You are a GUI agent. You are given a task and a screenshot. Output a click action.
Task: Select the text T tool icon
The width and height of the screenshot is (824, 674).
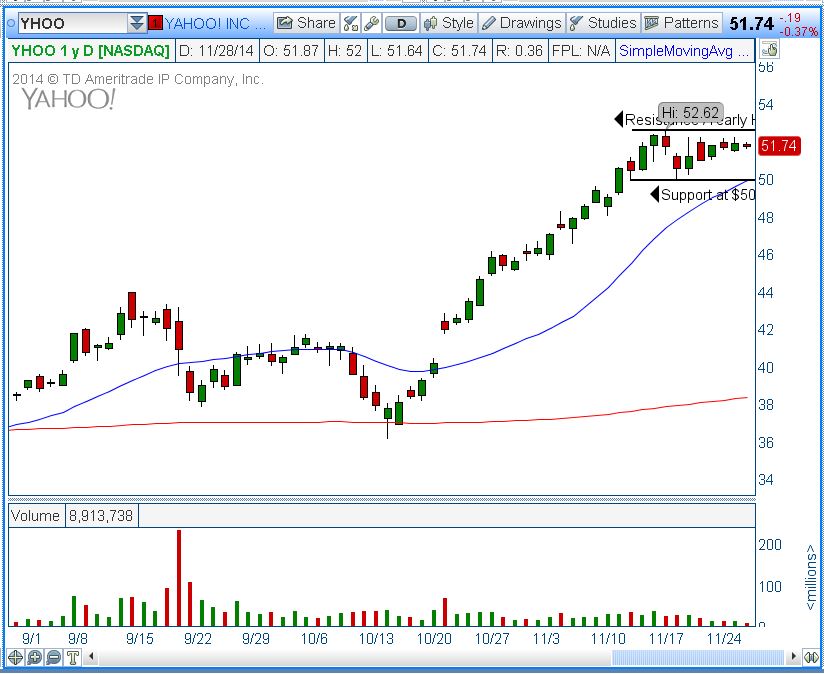click(73, 657)
